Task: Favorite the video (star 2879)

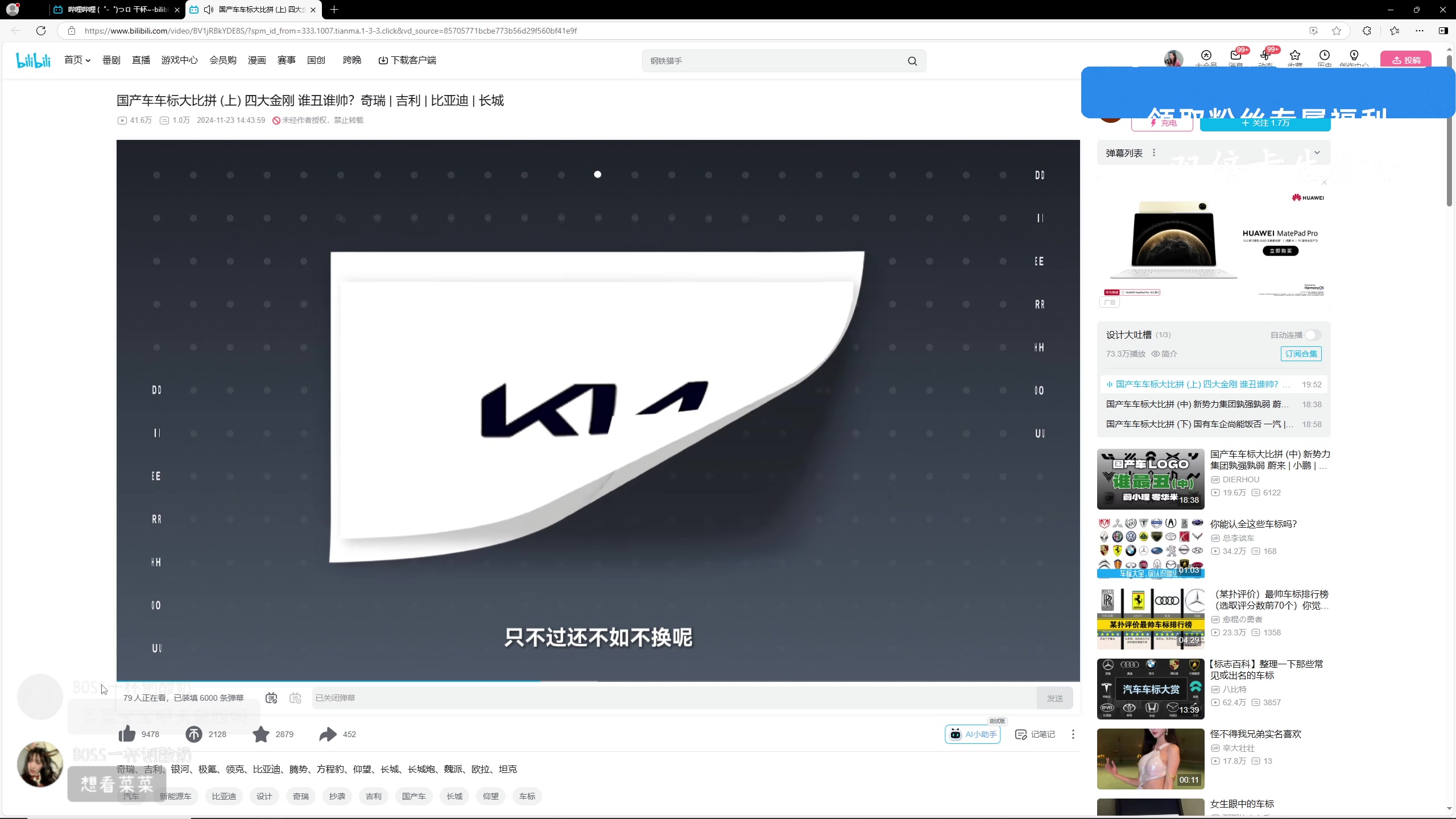Action: click(x=261, y=734)
